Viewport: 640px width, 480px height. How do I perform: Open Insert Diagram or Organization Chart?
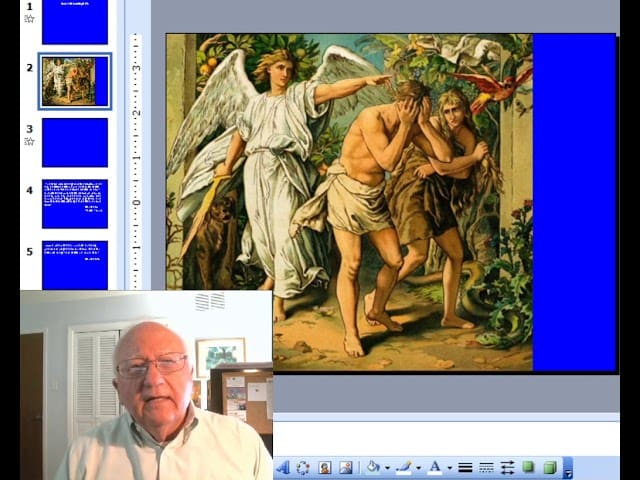(303, 467)
